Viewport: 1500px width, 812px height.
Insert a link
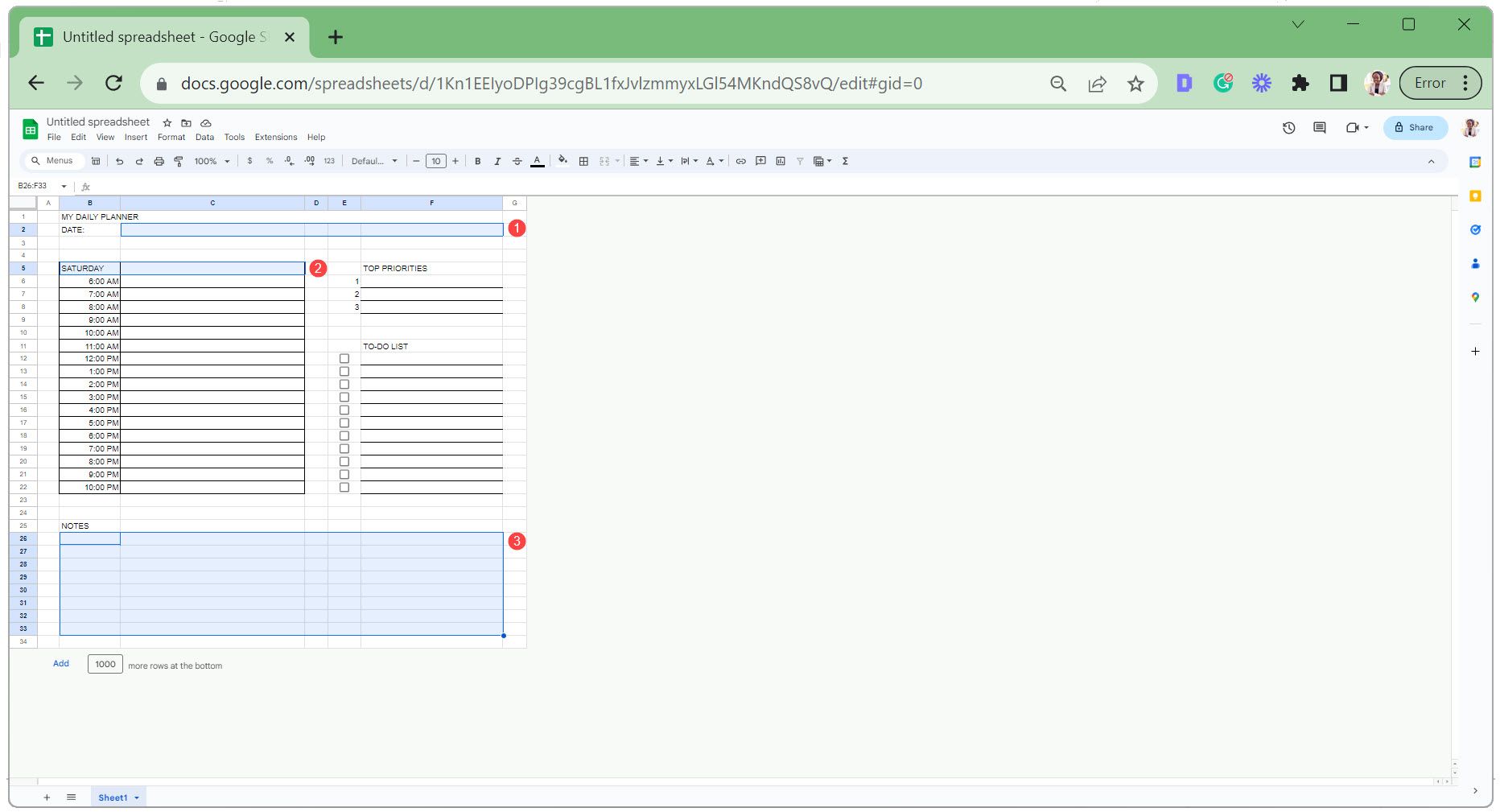pos(740,161)
